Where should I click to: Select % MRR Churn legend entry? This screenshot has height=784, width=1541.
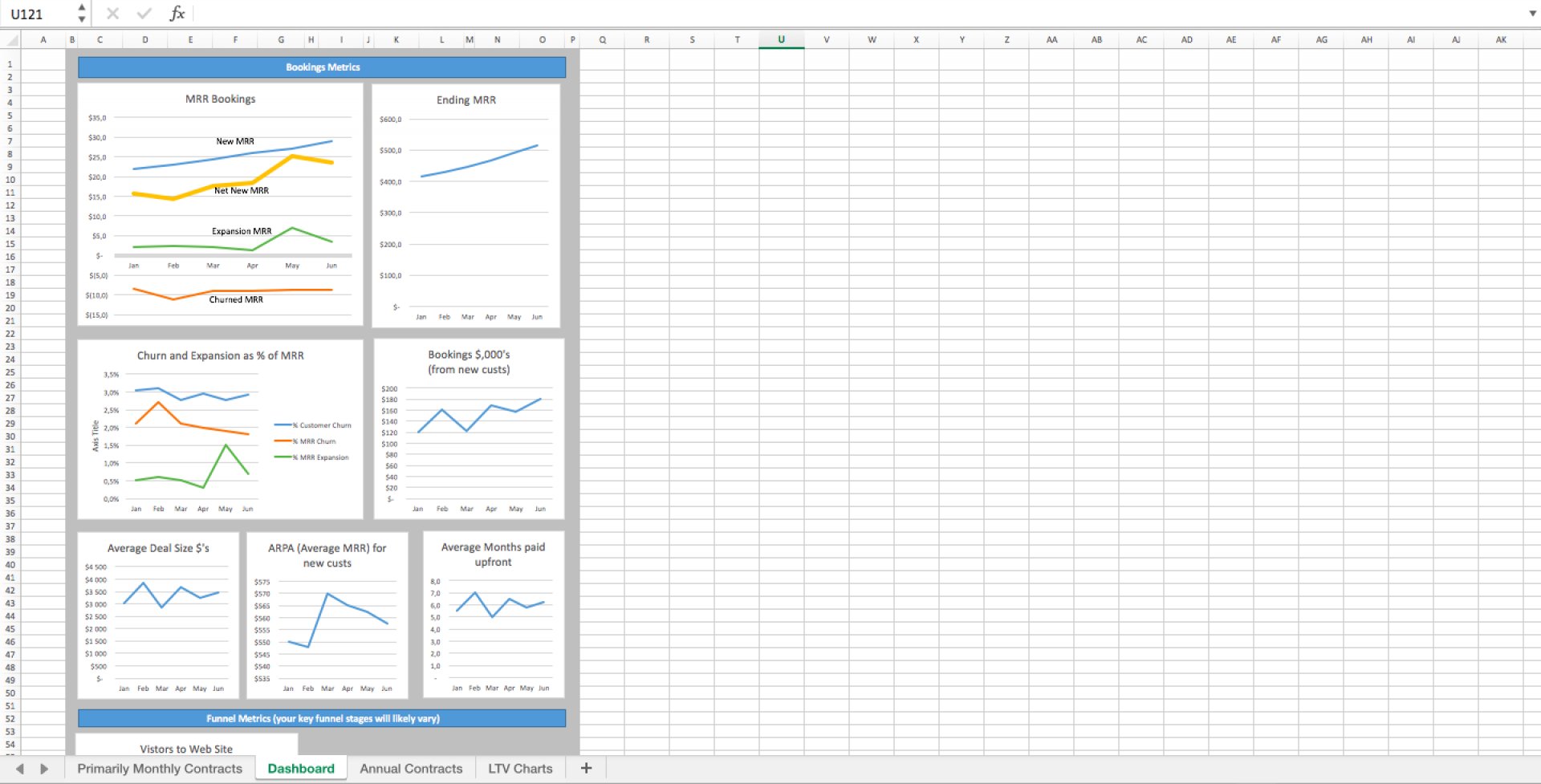(305, 441)
